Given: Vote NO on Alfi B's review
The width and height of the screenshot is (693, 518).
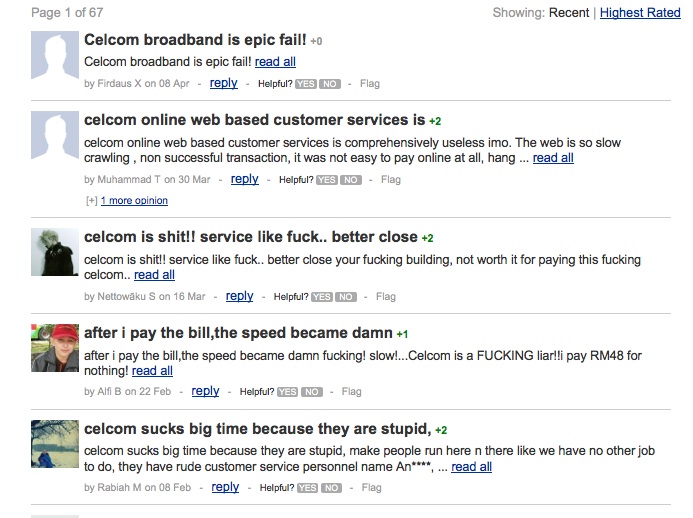Looking at the screenshot, I should [311, 392].
